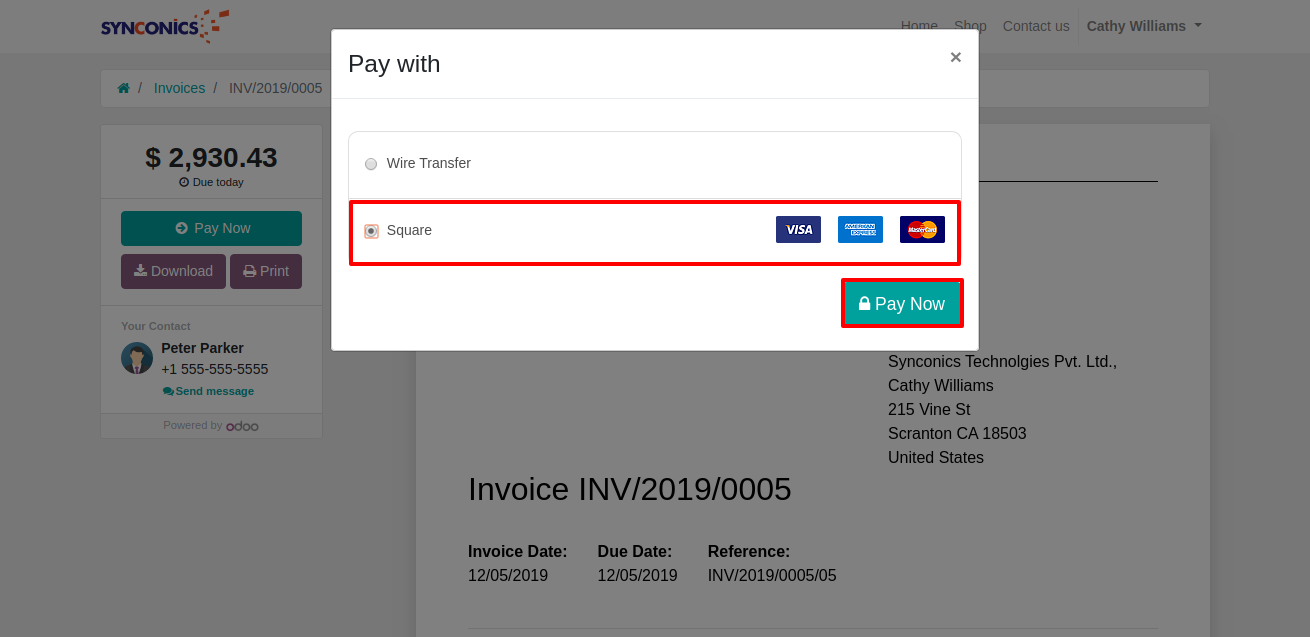The width and height of the screenshot is (1310, 637).
Task: Open the Invoices breadcrumb link
Action: (179, 88)
